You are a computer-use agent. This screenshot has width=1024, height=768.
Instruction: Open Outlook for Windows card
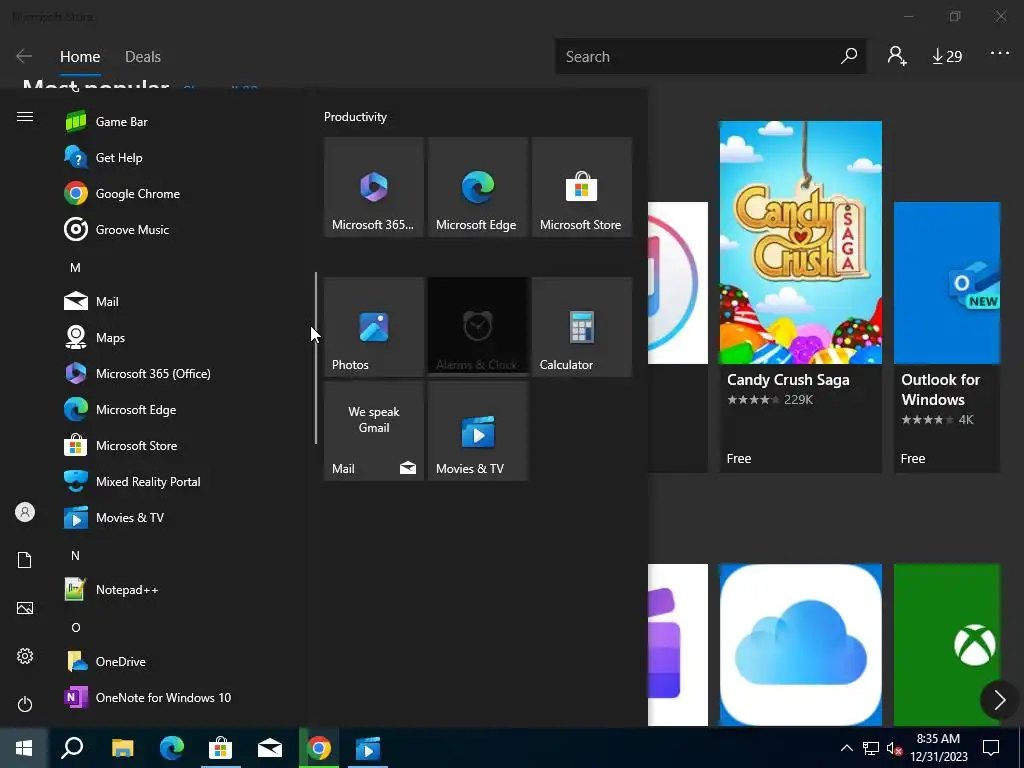click(x=947, y=337)
